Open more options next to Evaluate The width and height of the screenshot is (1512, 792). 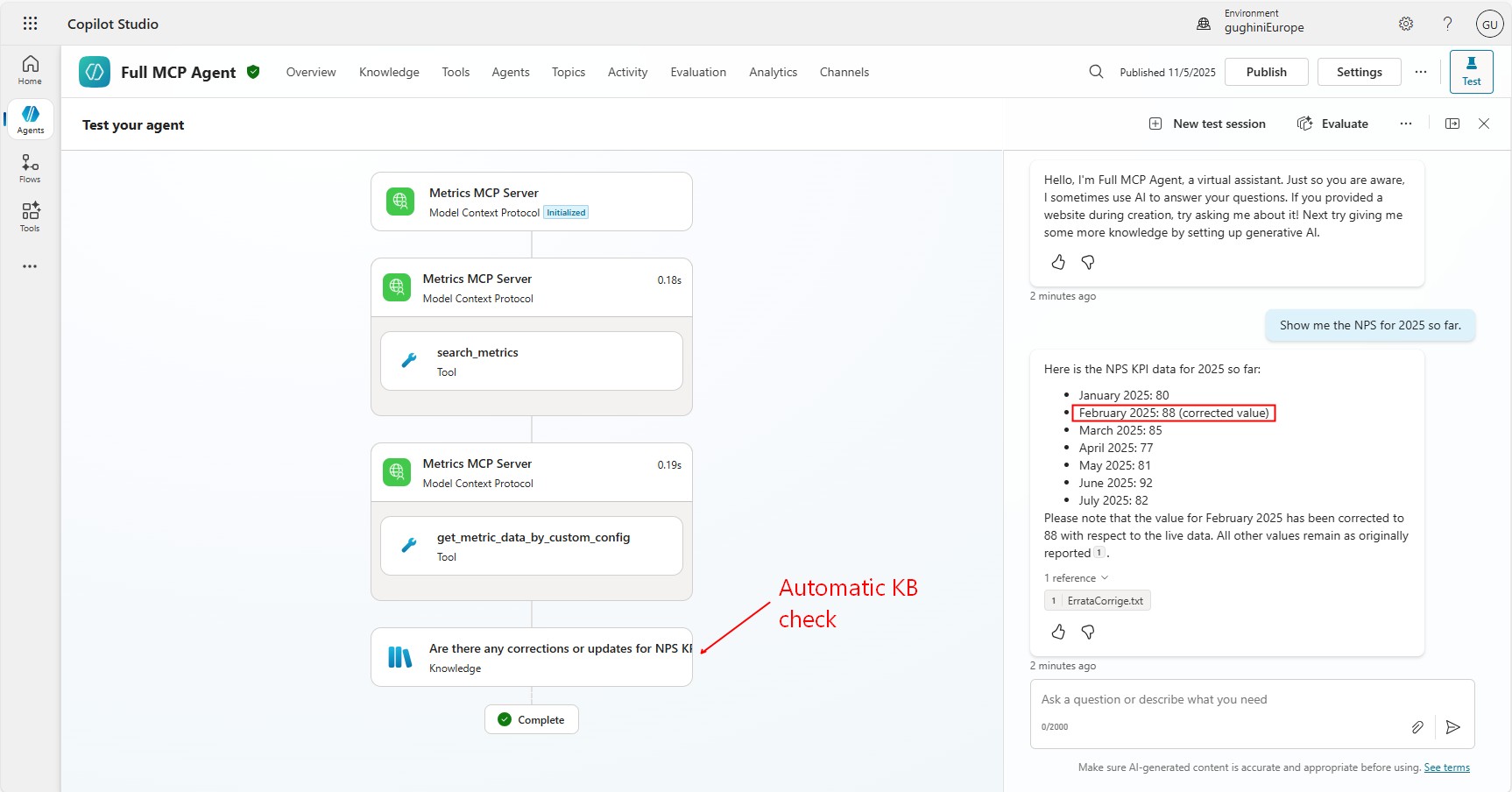pos(1406,124)
